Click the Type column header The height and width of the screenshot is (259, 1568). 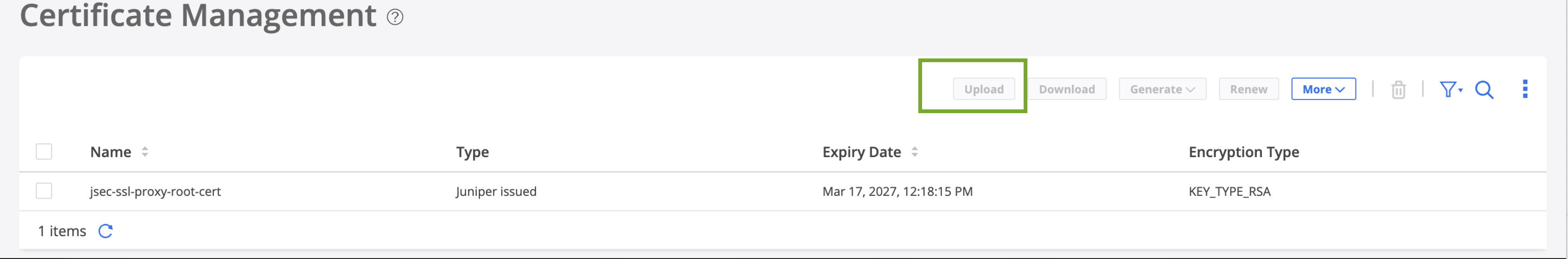[x=472, y=152]
